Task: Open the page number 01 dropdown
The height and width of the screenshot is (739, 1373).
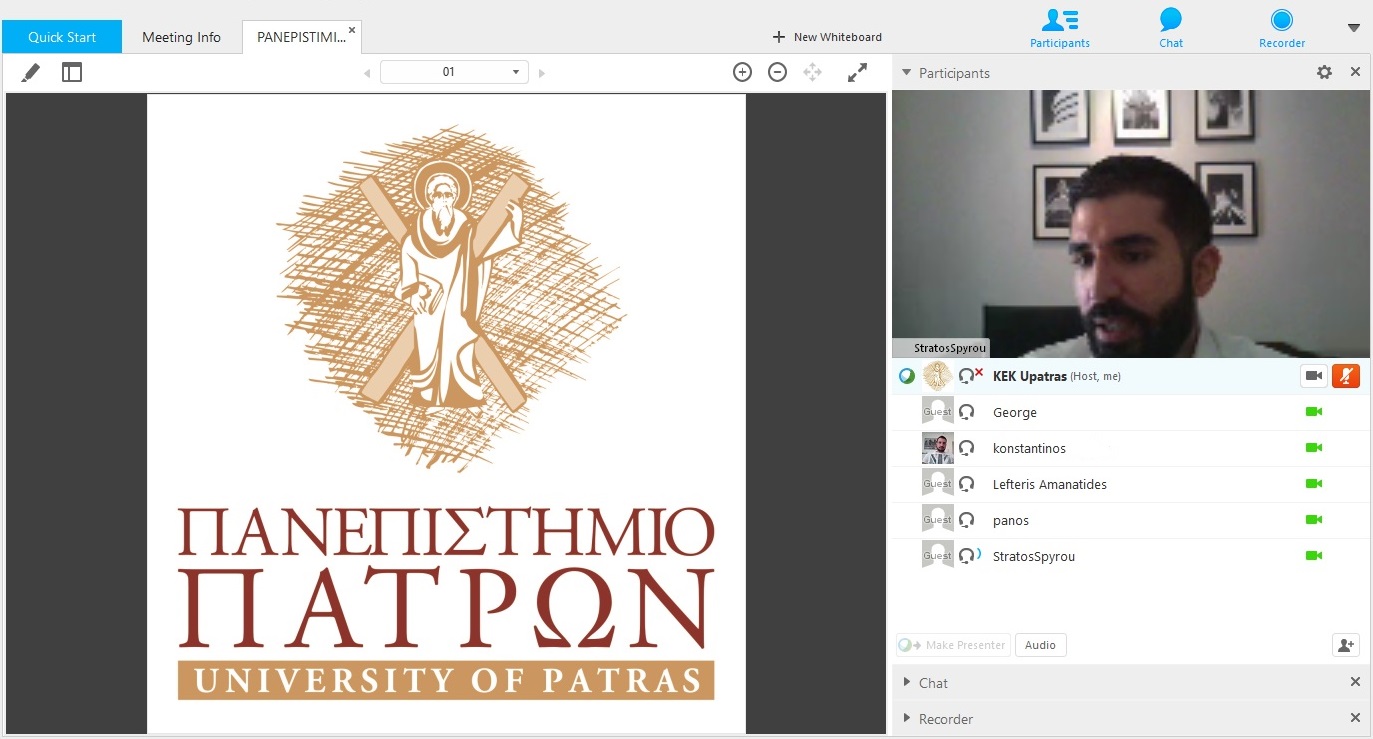Action: pyautogui.click(x=455, y=72)
